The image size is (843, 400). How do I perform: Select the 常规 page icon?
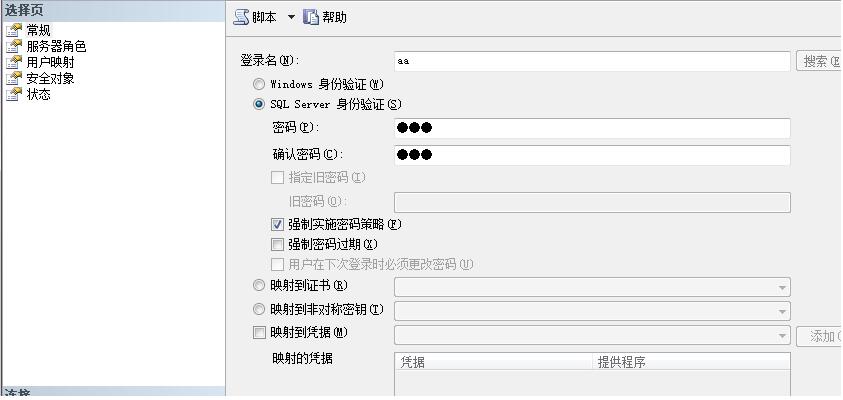point(14,30)
